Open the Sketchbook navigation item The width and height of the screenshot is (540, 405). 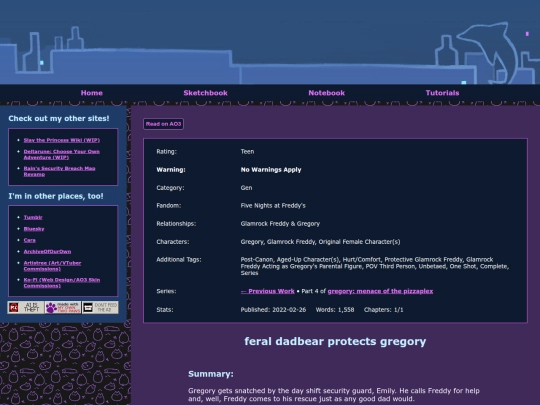point(205,93)
